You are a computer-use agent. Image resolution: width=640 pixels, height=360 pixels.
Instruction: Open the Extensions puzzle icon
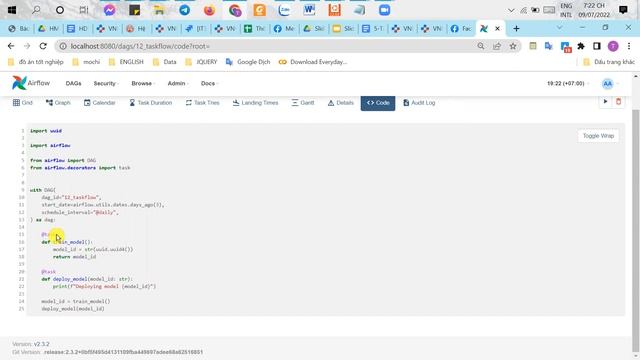click(x=581, y=46)
